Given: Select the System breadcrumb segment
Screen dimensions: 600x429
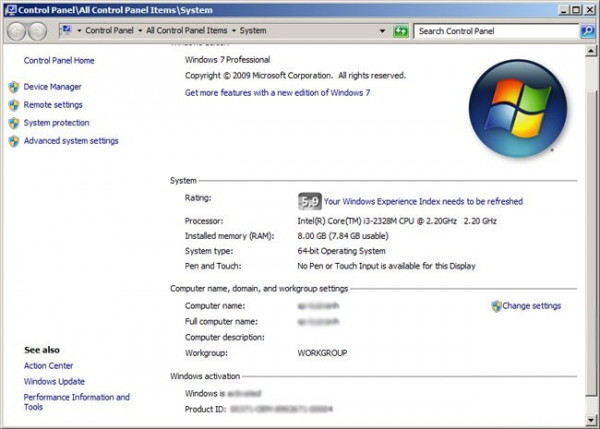Looking at the screenshot, I should coord(253,31).
